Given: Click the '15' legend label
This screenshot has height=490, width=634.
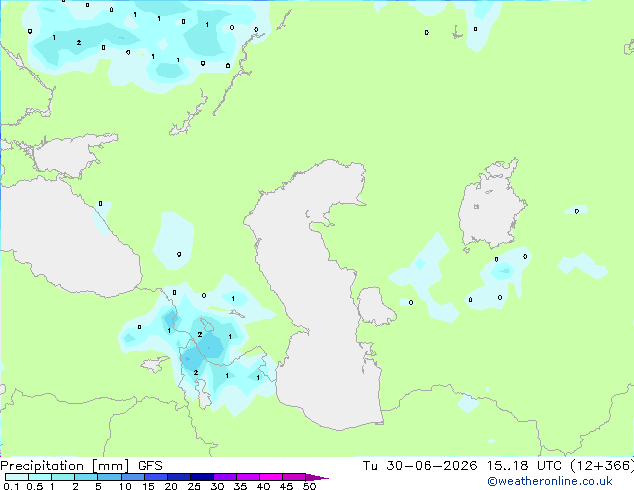Looking at the screenshot, I should (x=148, y=486).
